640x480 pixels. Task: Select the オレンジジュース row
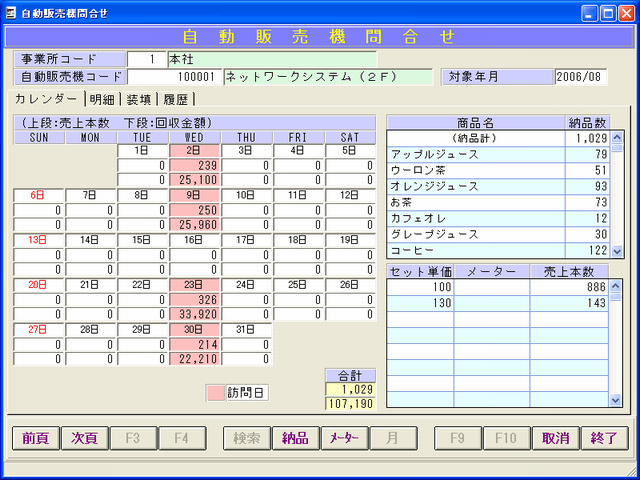pyautogui.click(x=498, y=187)
